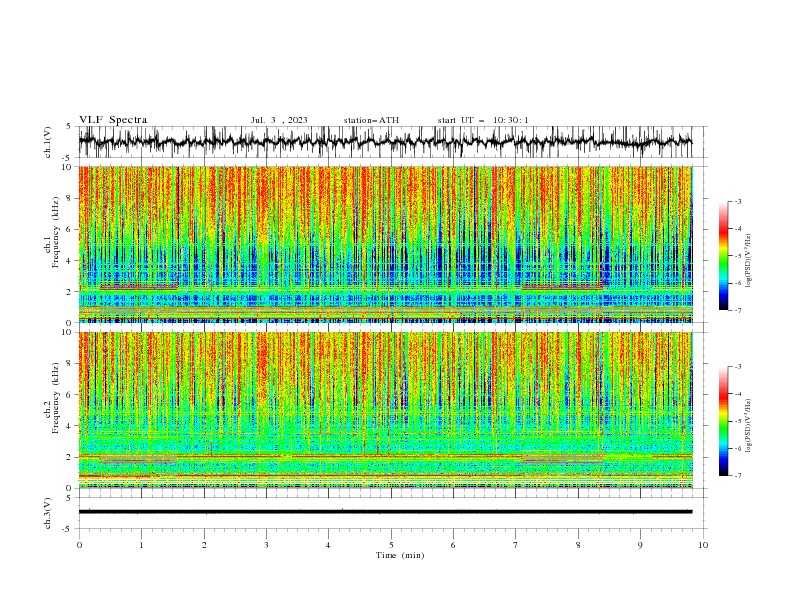Click time axis tick label "1"
The image size is (792, 612).
click(141, 545)
